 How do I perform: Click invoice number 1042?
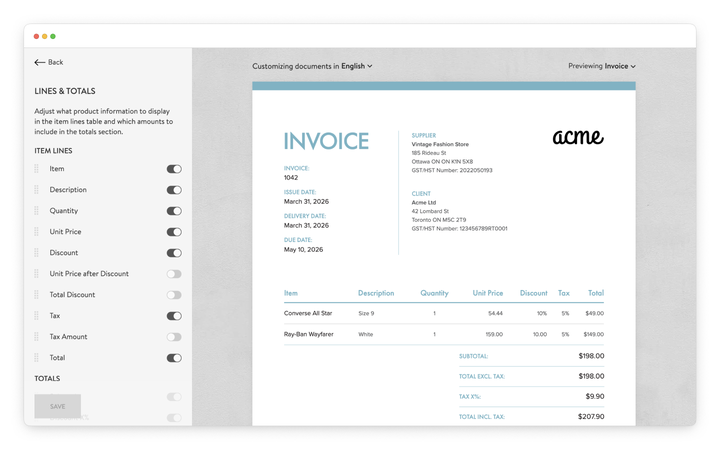pos(291,178)
